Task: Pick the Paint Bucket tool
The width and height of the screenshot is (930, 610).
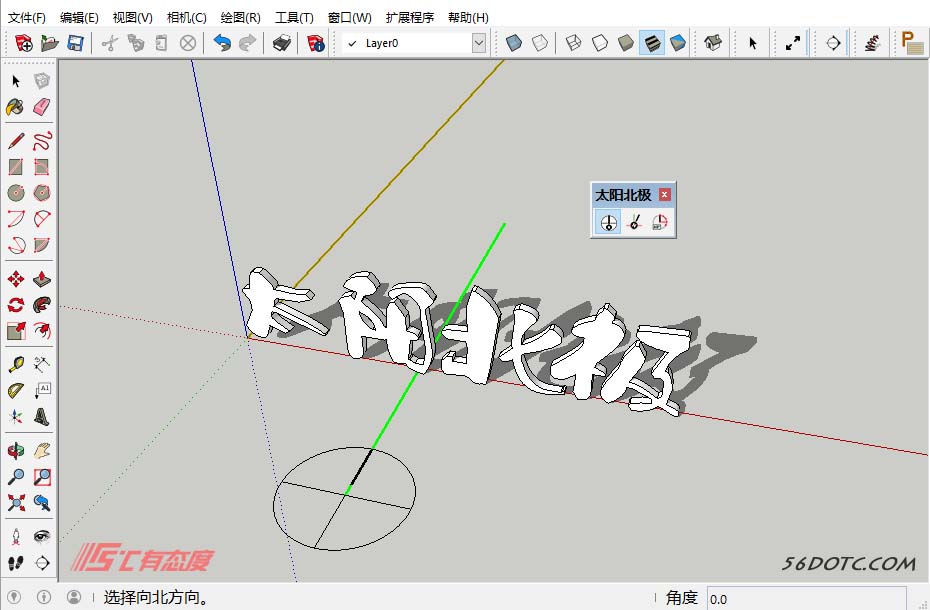Action: pos(15,107)
